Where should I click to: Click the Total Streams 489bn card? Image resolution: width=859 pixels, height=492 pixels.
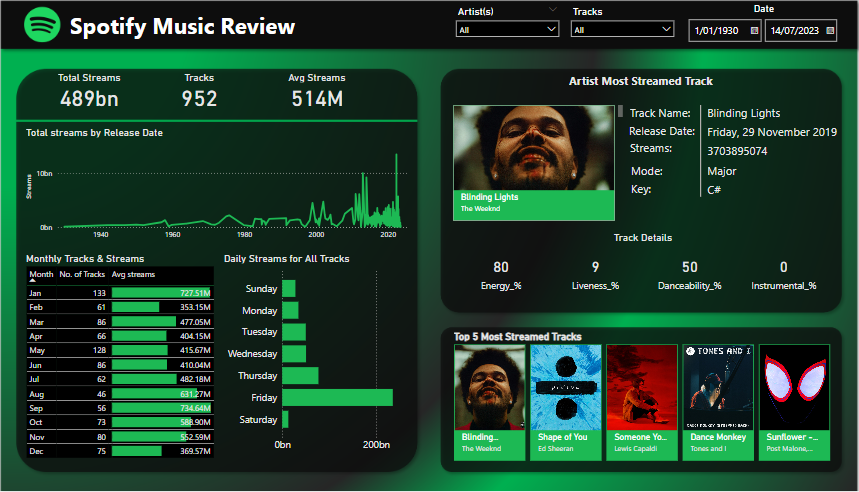(x=89, y=90)
